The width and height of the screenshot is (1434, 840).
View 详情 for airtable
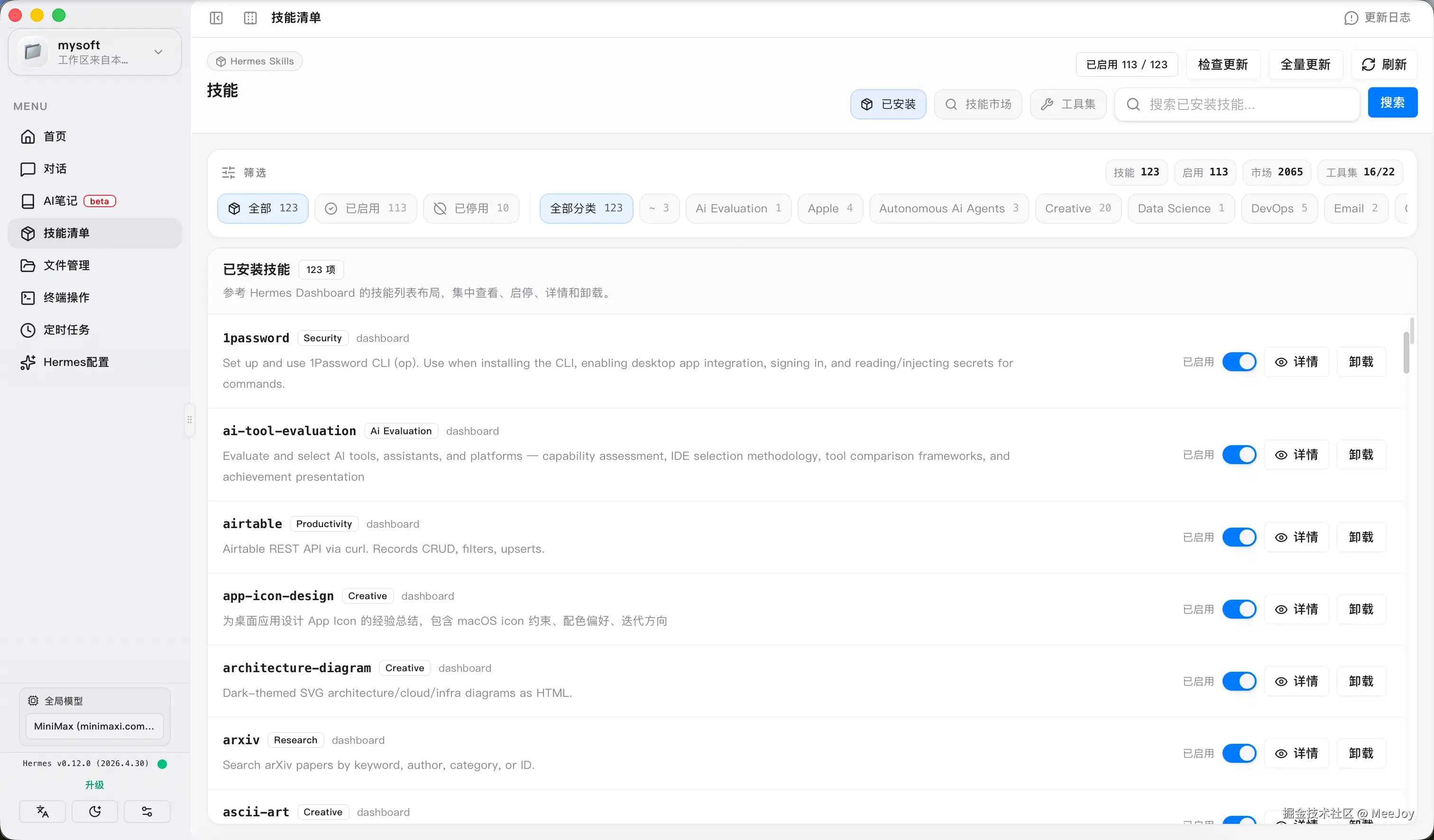tap(1297, 537)
